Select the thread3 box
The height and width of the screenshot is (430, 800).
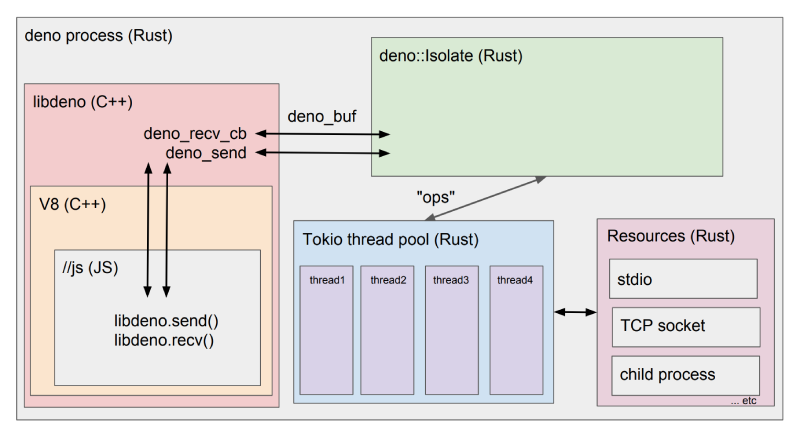[x=452, y=330]
